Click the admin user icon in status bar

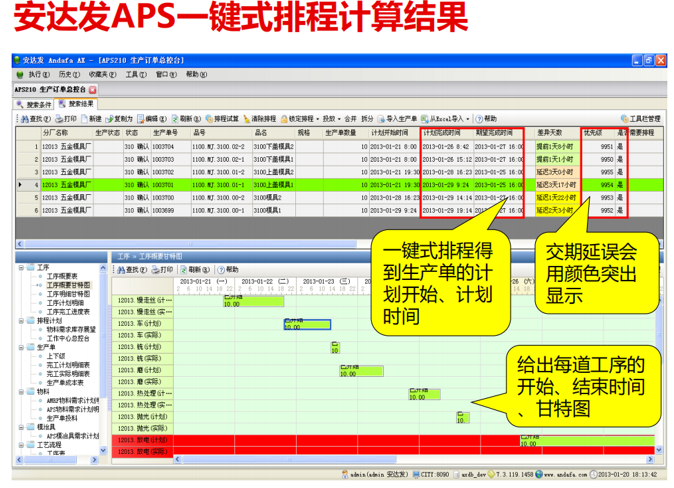click(x=345, y=474)
